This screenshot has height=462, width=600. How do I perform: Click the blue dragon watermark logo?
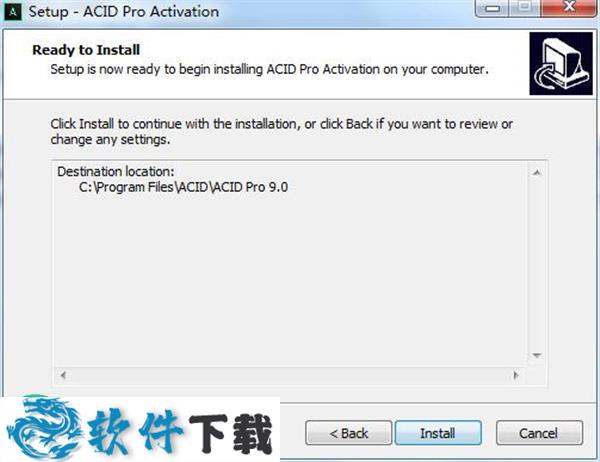point(43,428)
